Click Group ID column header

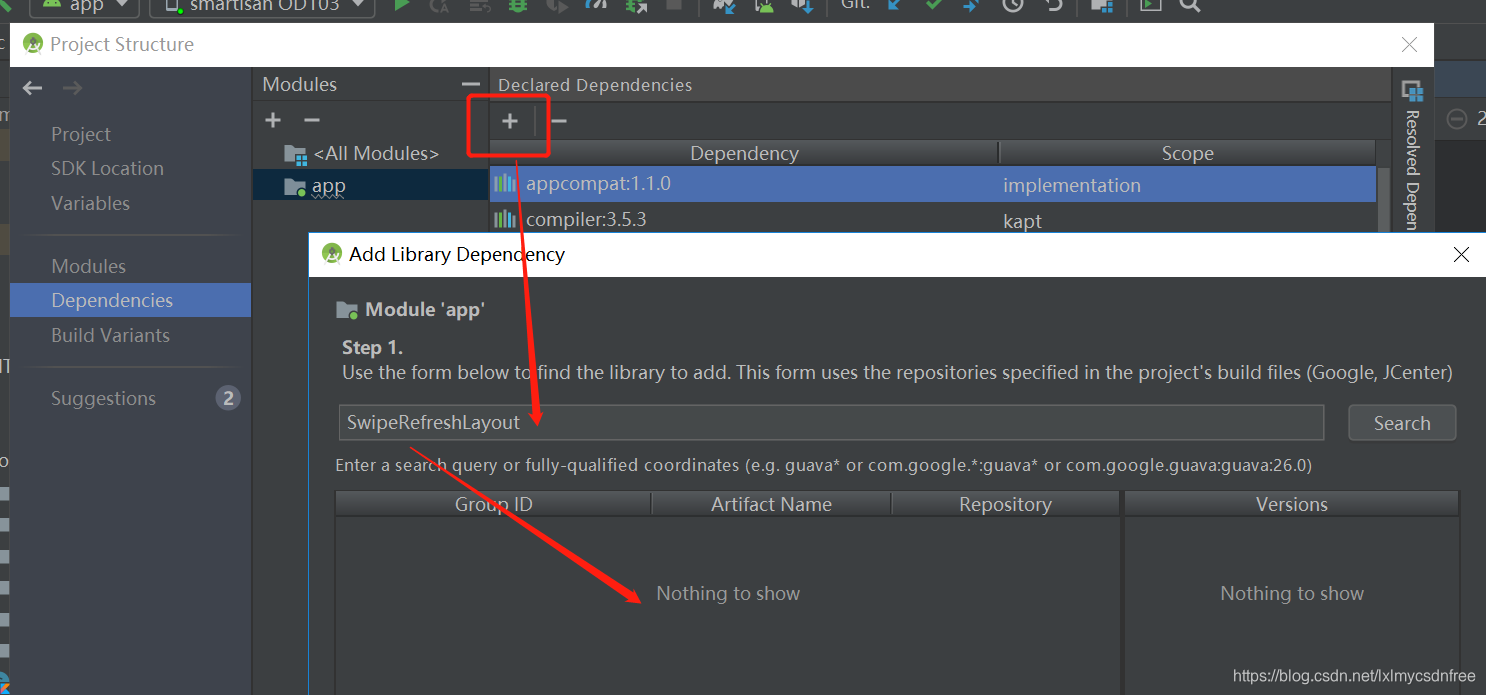coord(493,504)
